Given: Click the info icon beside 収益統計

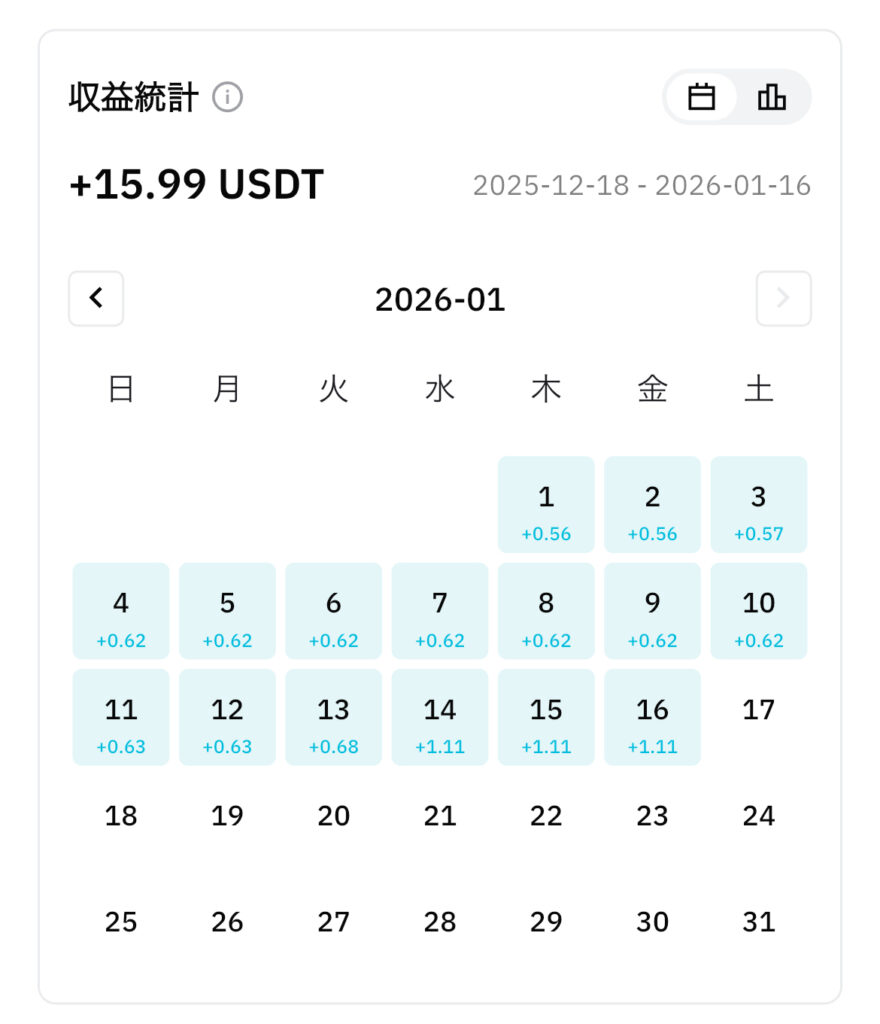Looking at the screenshot, I should coord(228,98).
